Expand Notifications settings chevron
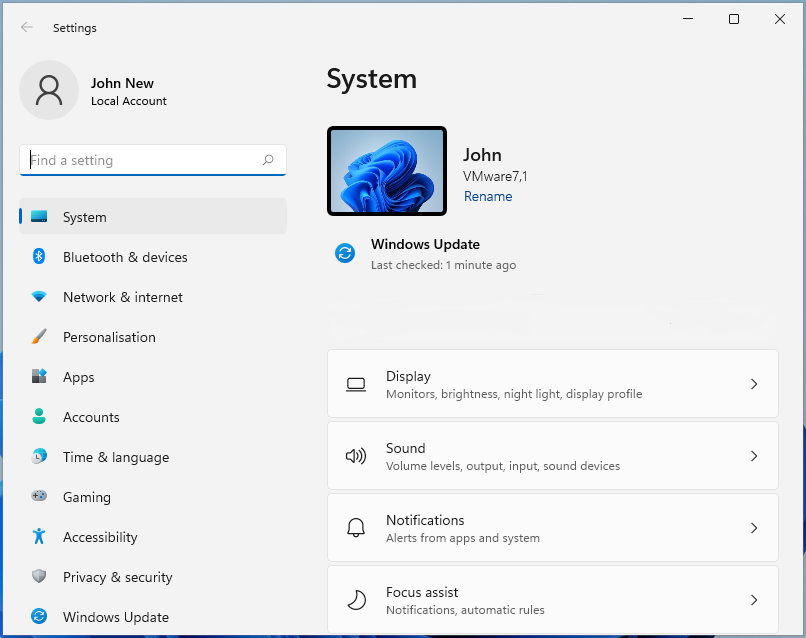Screen dimensions: 806x638 (754, 528)
